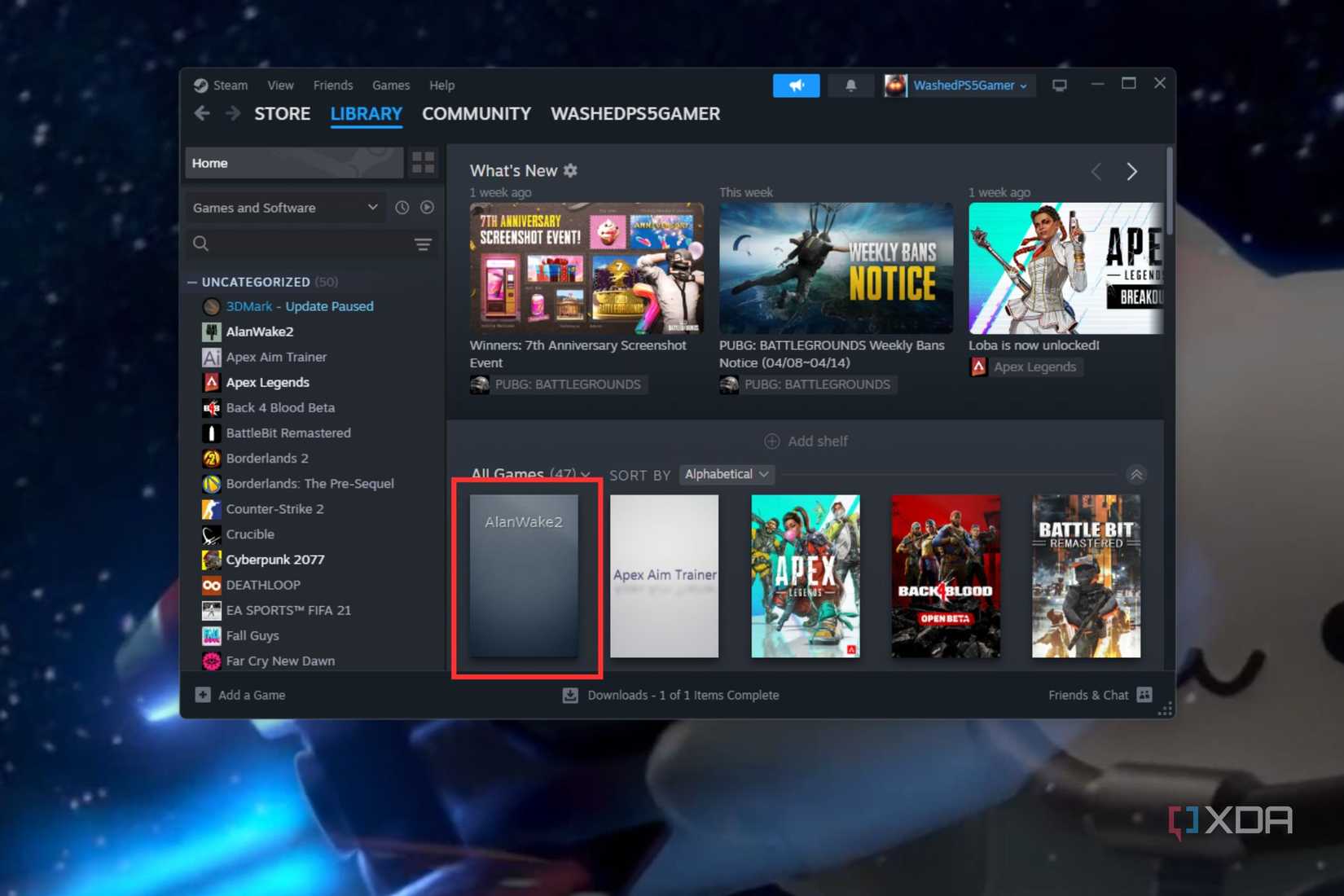
Task: Open the Games and Software collections dropdown
Action: (285, 207)
